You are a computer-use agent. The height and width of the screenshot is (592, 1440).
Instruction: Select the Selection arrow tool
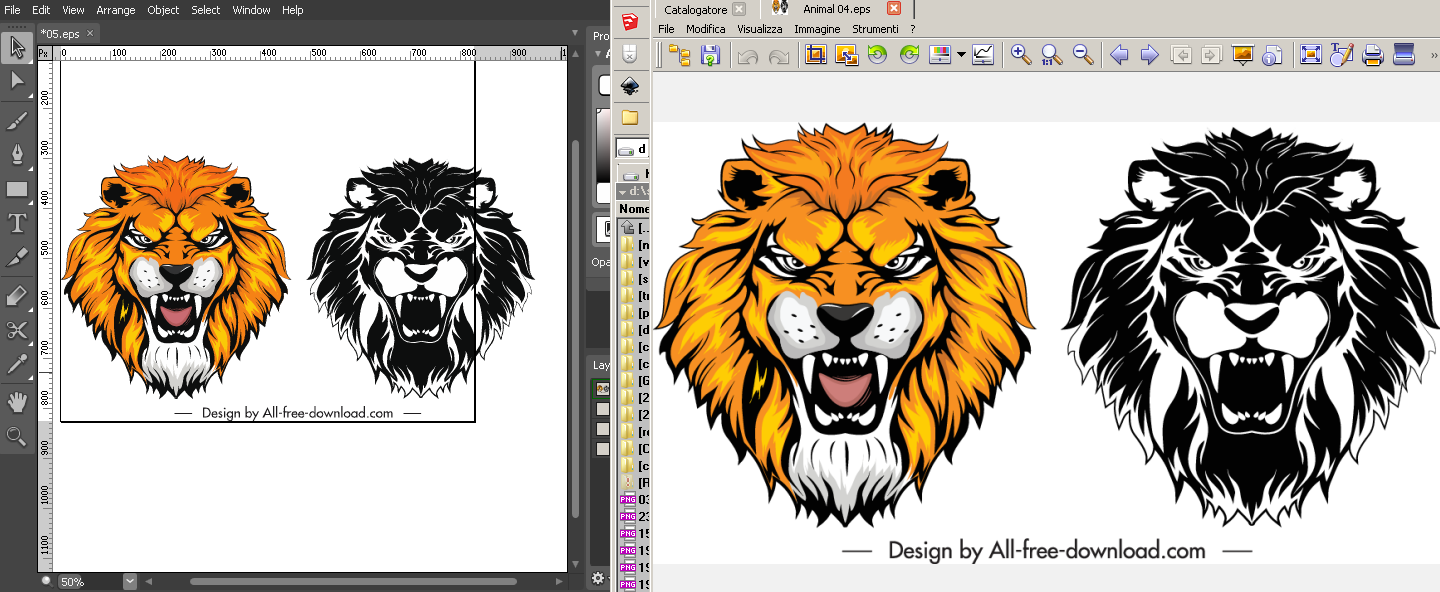coord(17,46)
